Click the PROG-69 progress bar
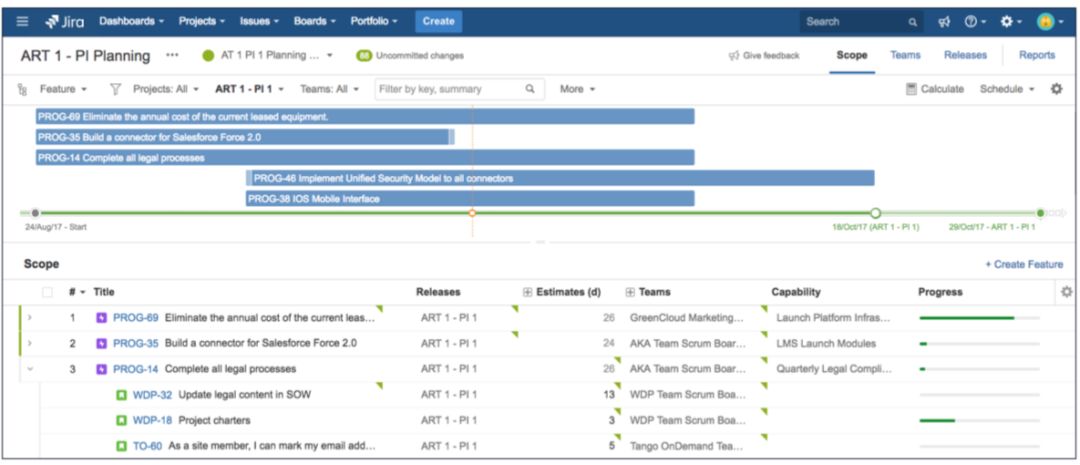 pos(979,318)
